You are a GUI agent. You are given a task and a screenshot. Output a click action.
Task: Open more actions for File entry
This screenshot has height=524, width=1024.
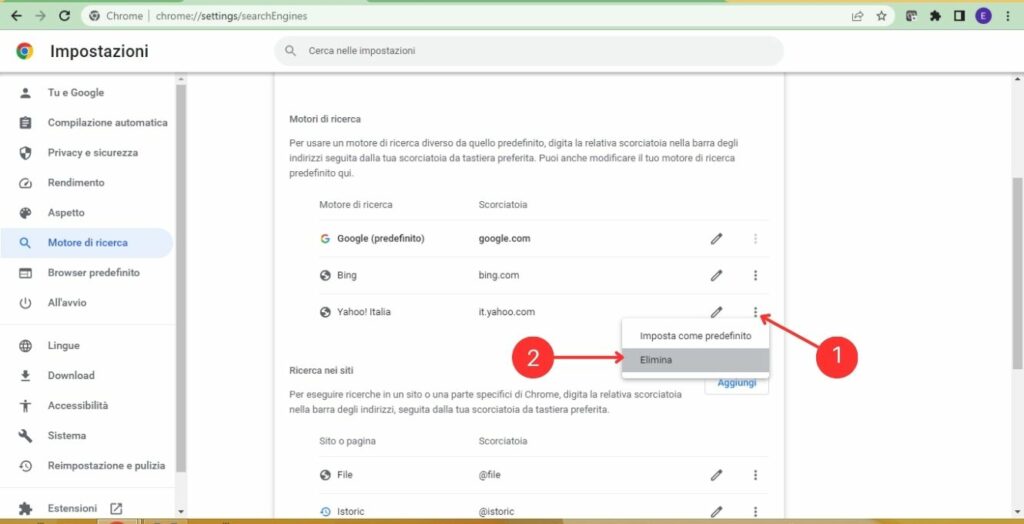point(756,475)
